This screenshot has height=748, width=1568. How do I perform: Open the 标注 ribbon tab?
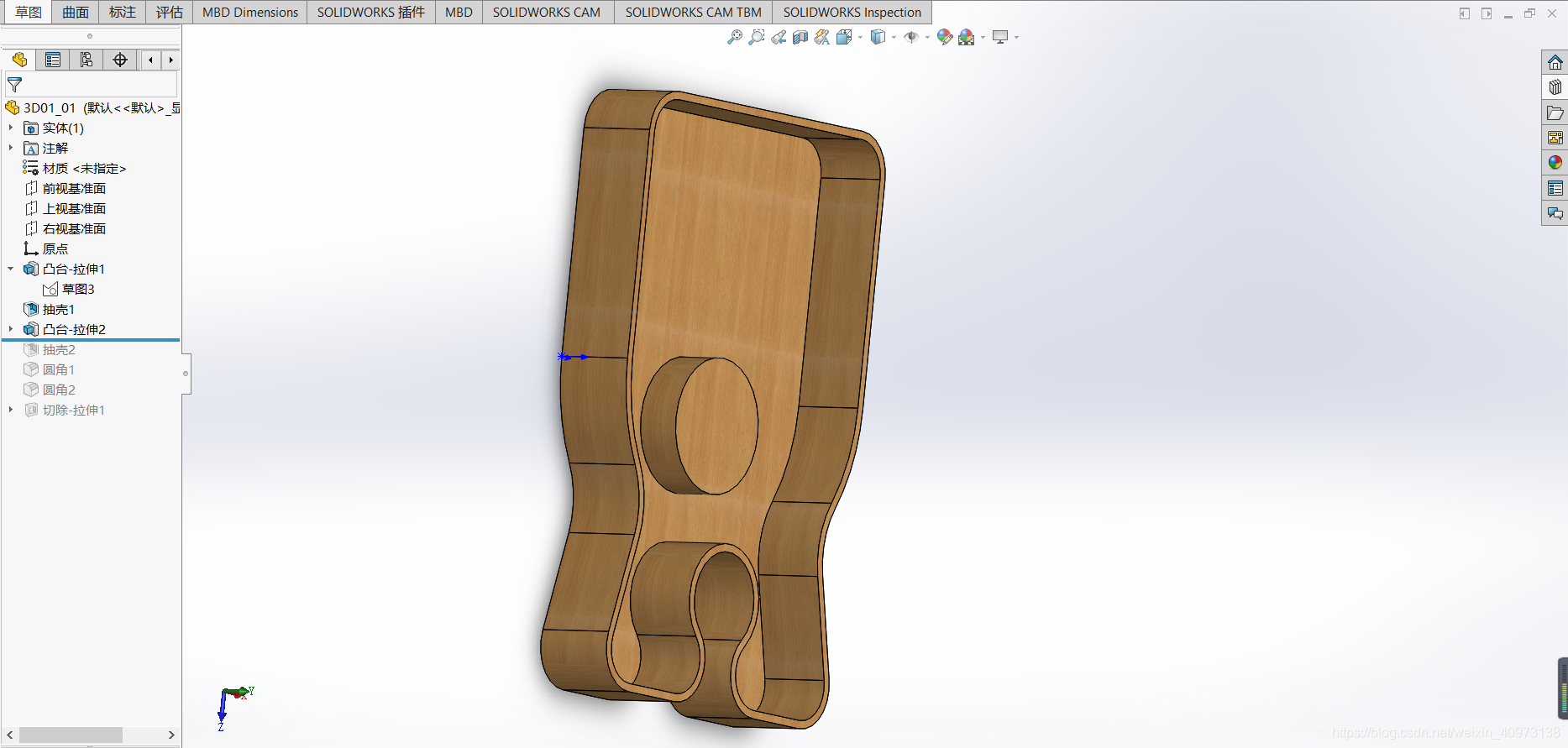point(123,12)
